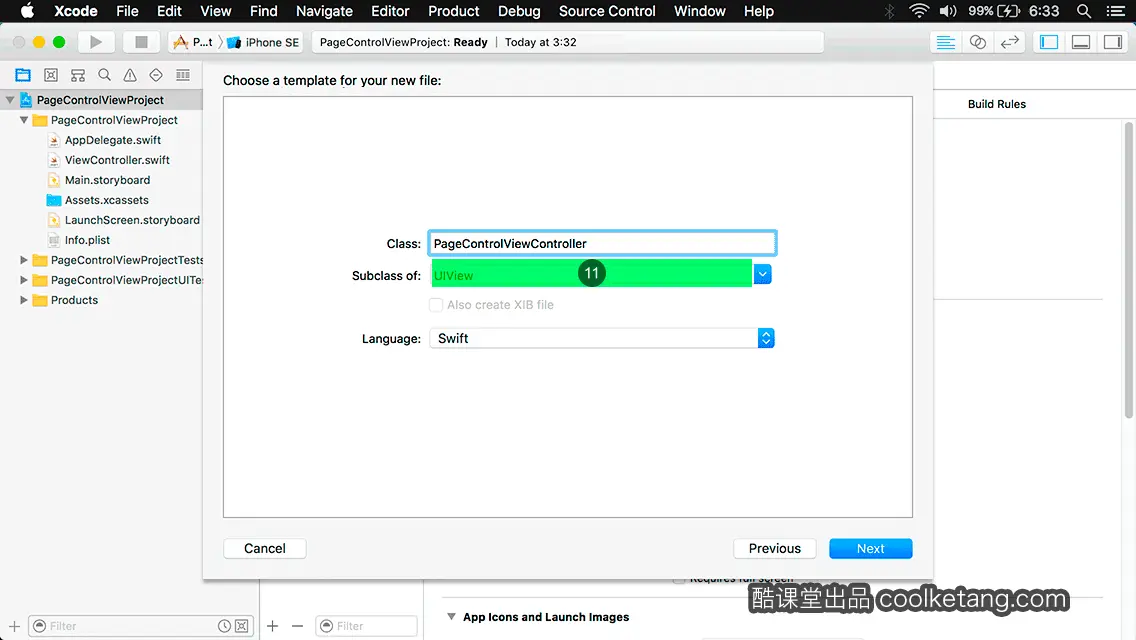Enable Also create XIB file checkbox
Screen dimensions: 1136x640
pos(435,304)
